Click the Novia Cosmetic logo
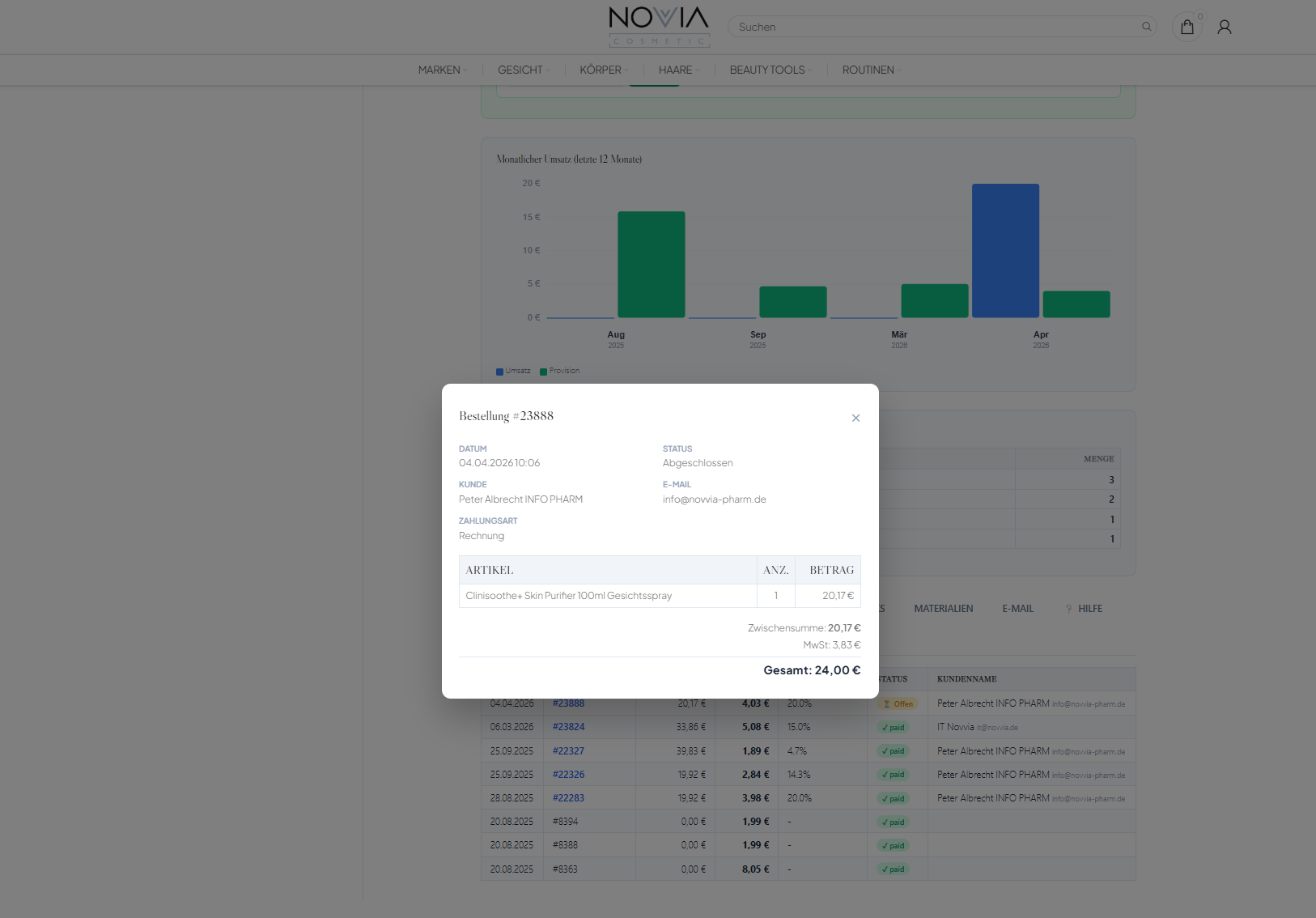 click(659, 27)
